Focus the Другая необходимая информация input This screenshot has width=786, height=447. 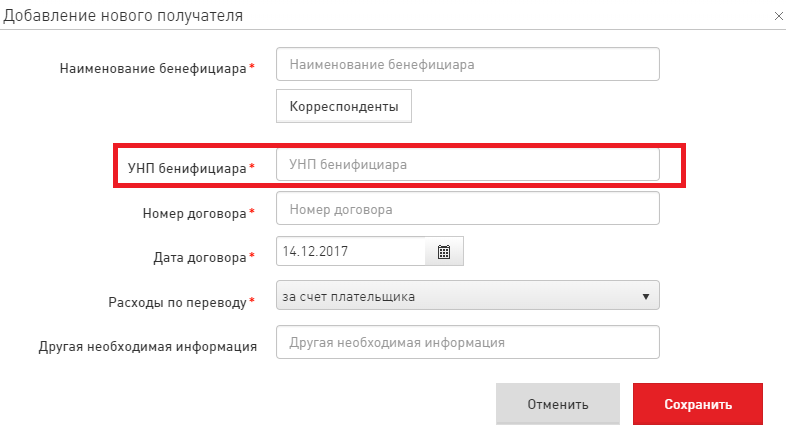468,342
